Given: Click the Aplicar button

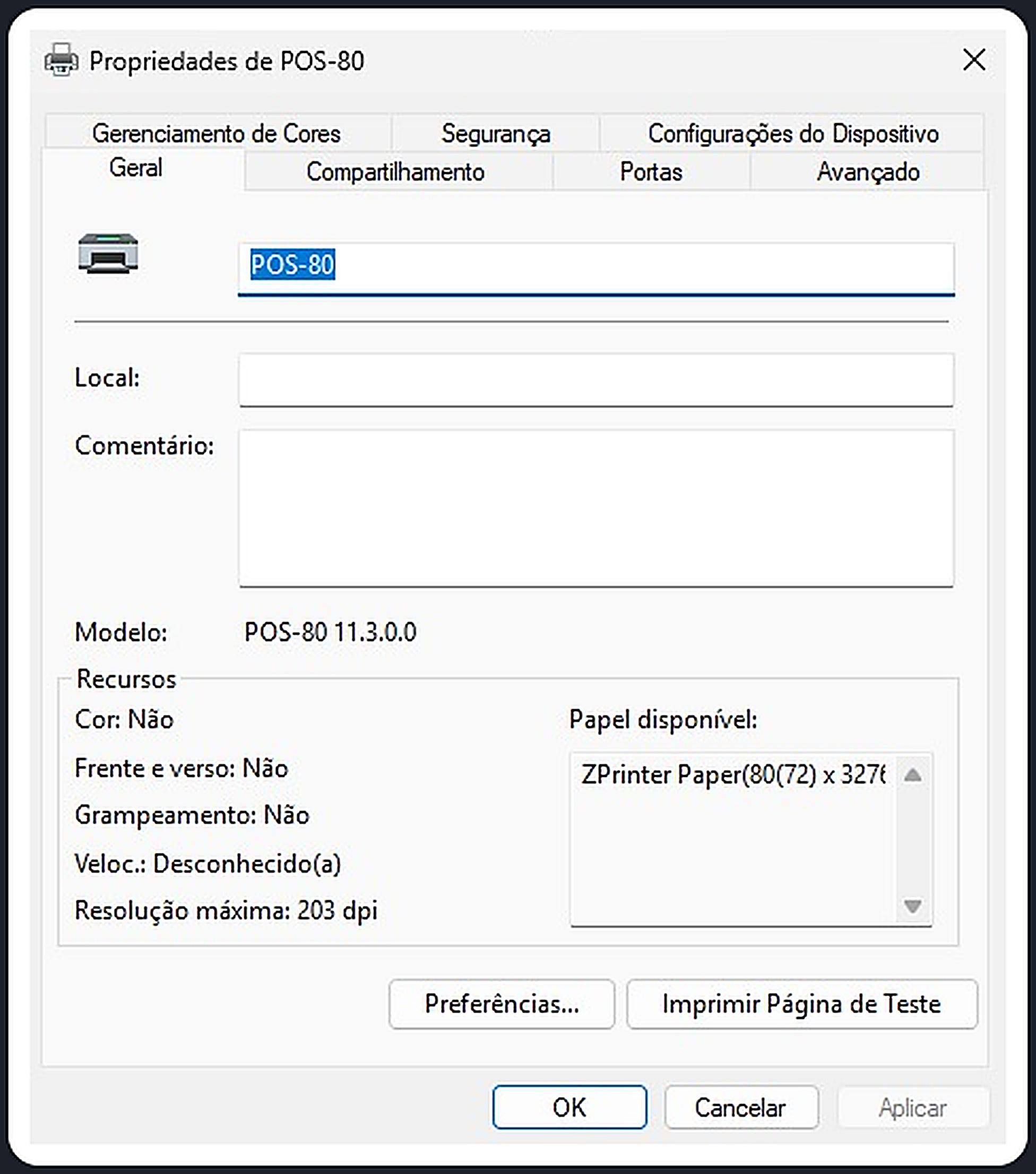Looking at the screenshot, I should click(x=913, y=1107).
